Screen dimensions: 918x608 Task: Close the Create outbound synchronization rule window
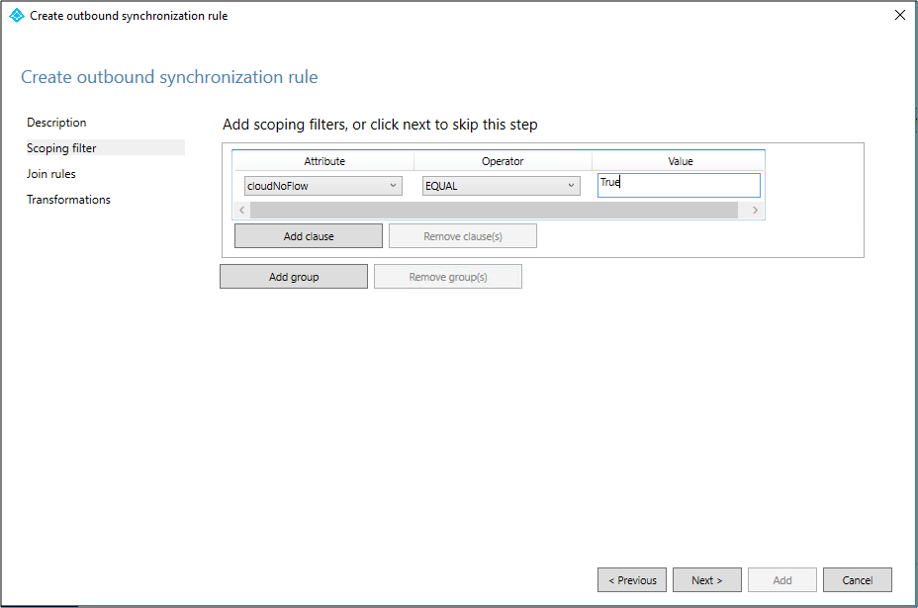900,15
